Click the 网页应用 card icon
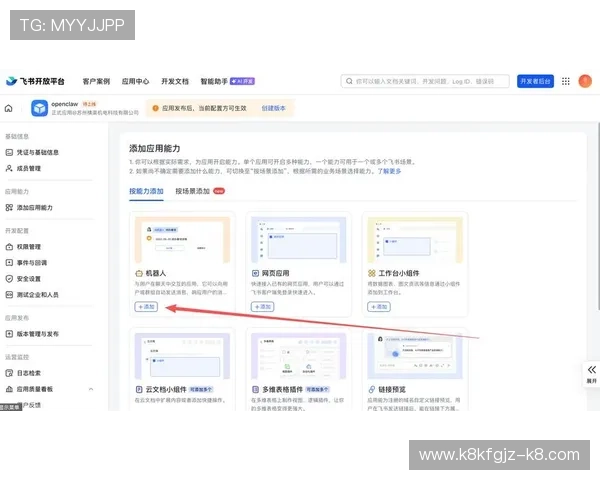600x480 pixels. coord(255,273)
